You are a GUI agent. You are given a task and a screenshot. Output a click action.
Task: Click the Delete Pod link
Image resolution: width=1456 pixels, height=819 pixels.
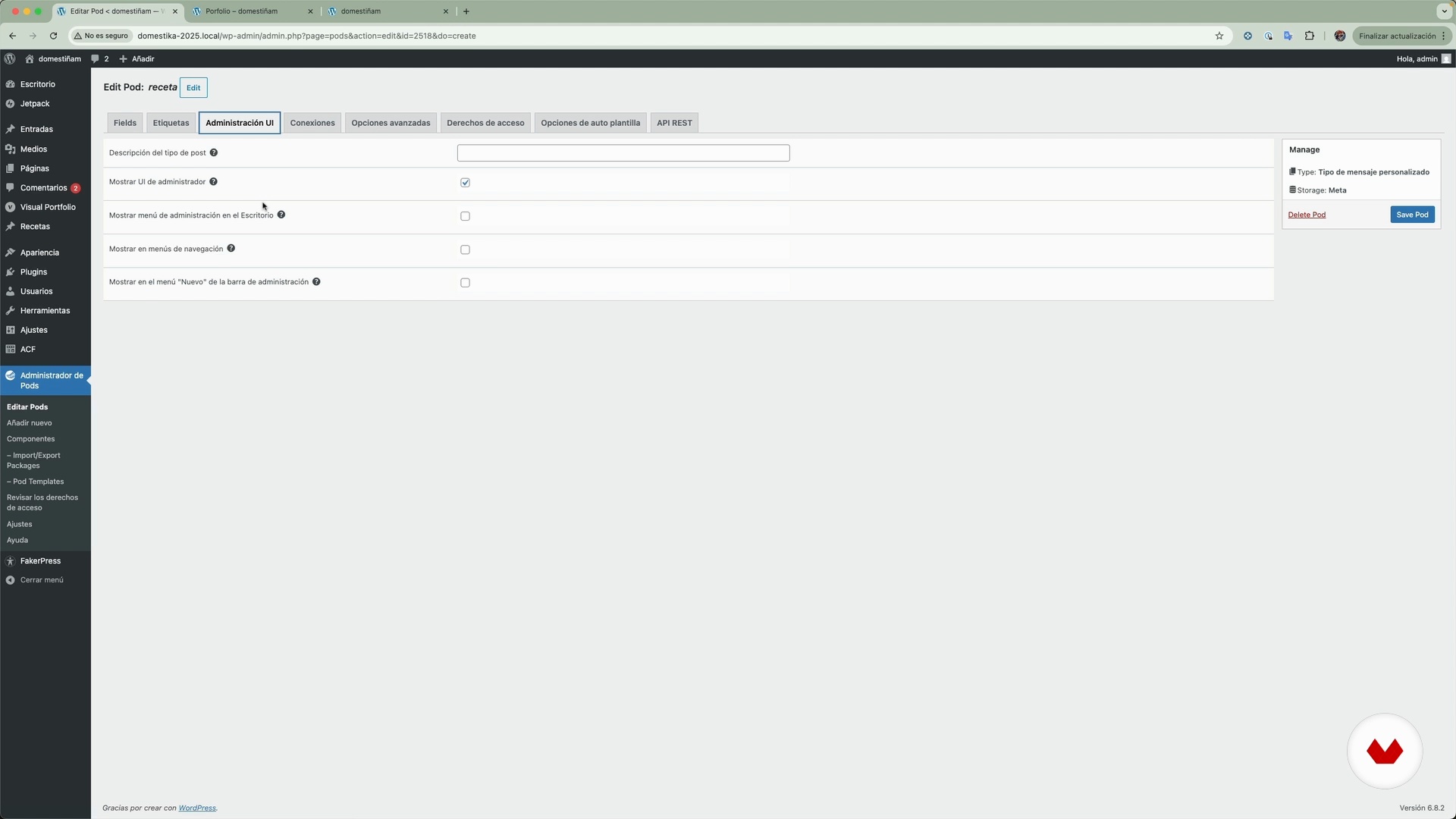click(x=1307, y=215)
